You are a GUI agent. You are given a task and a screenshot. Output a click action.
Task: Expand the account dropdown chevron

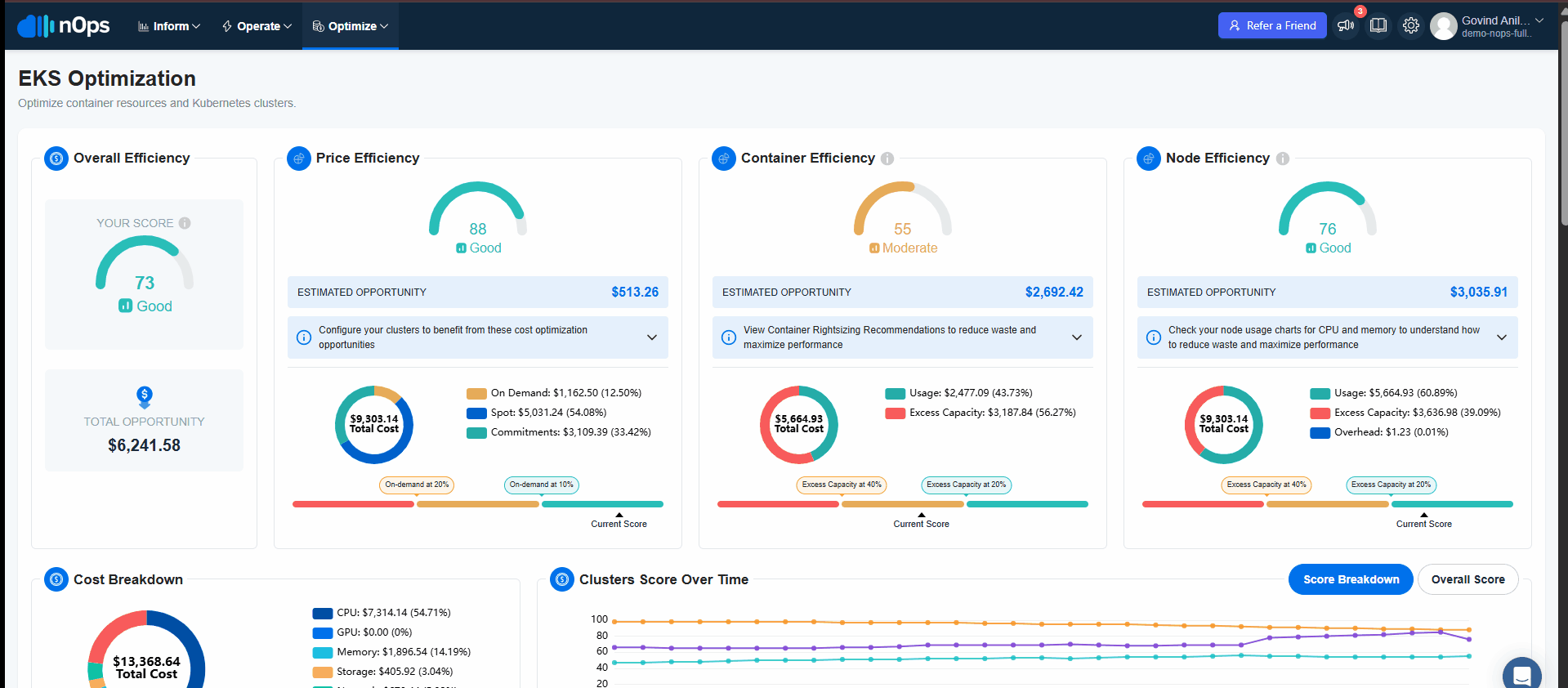click(x=1539, y=20)
